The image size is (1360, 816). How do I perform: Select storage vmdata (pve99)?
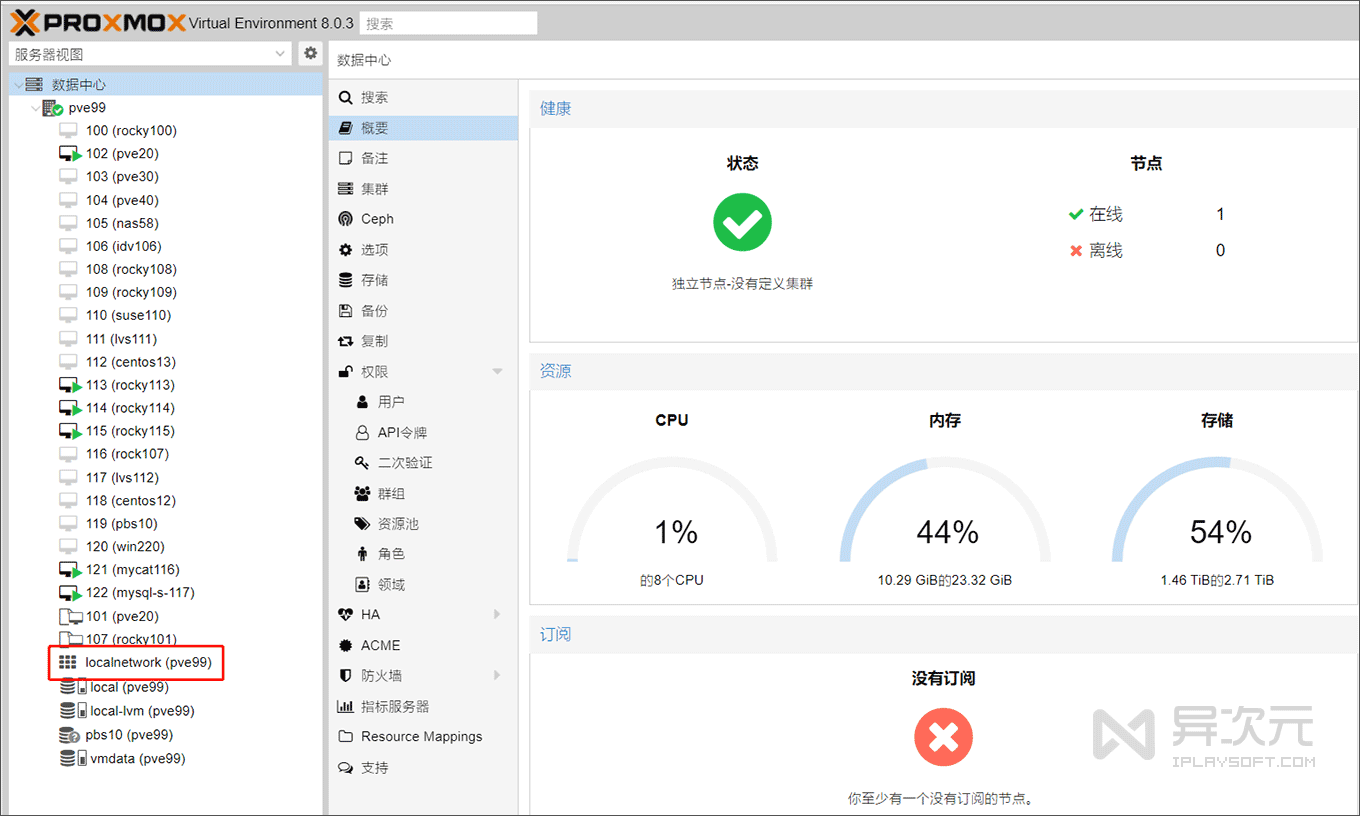point(137,758)
